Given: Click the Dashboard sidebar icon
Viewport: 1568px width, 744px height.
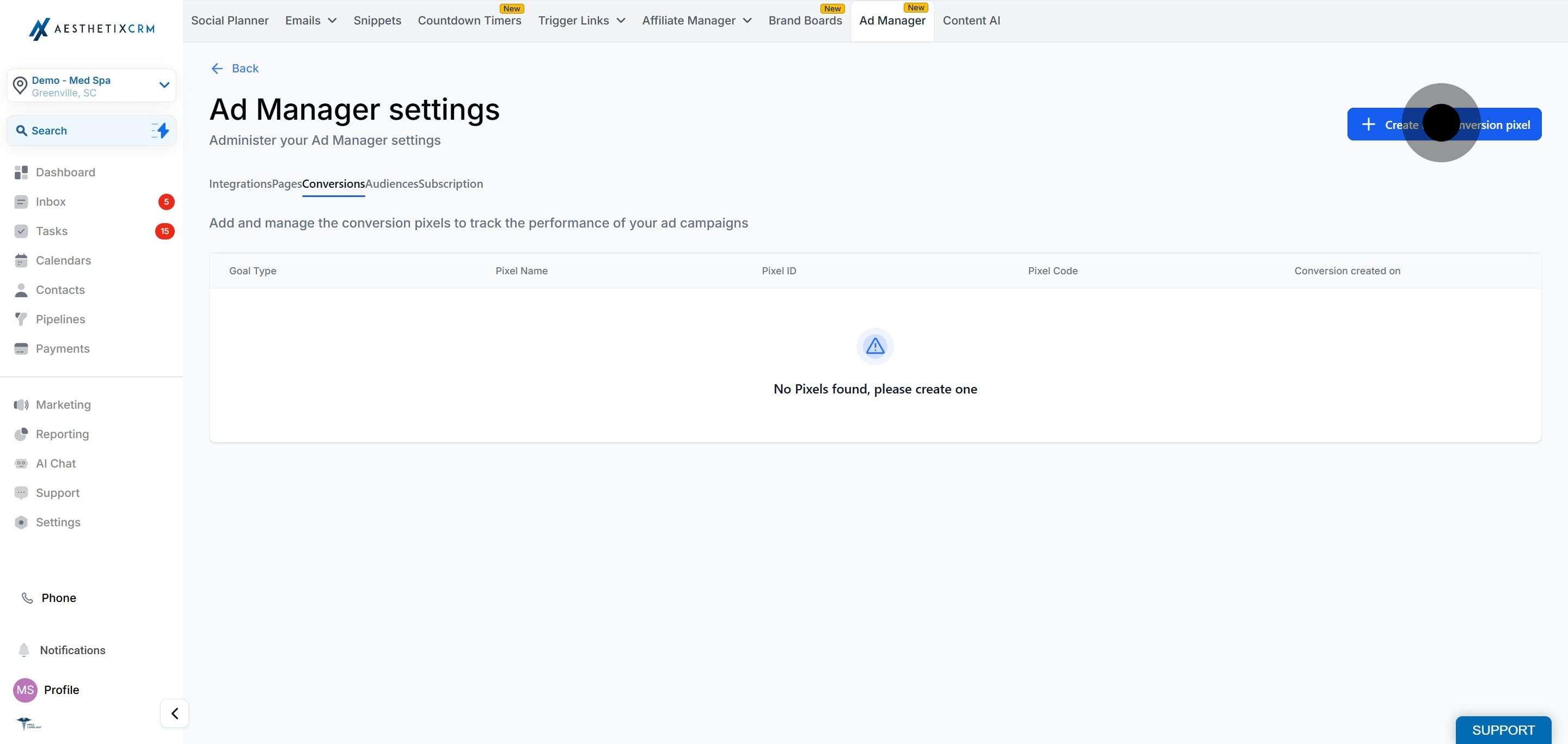Looking at the screenshot, I should tap(21, 172).
